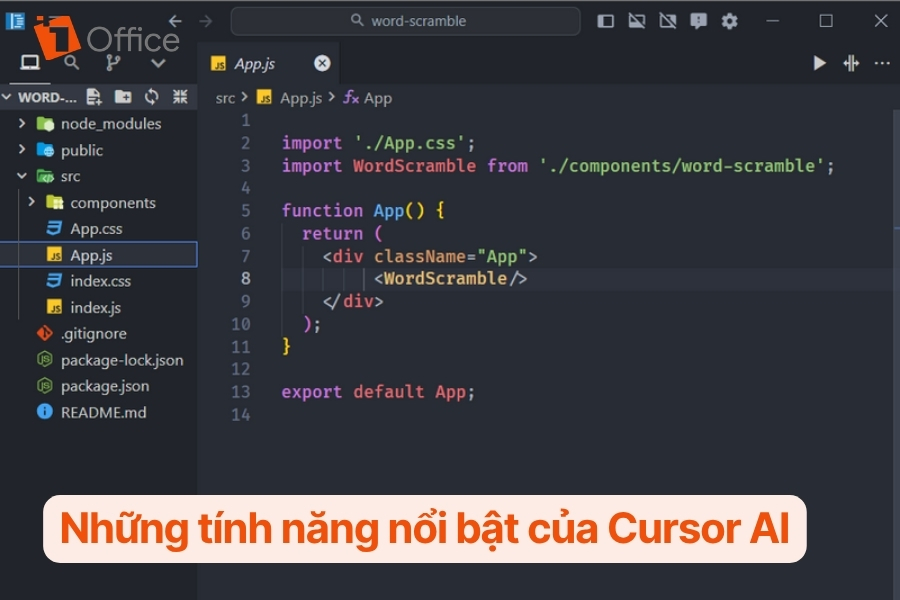The height and width of the screenshot is (600, 900).
Task: Maximize the editor window
Action: point(826,21)
